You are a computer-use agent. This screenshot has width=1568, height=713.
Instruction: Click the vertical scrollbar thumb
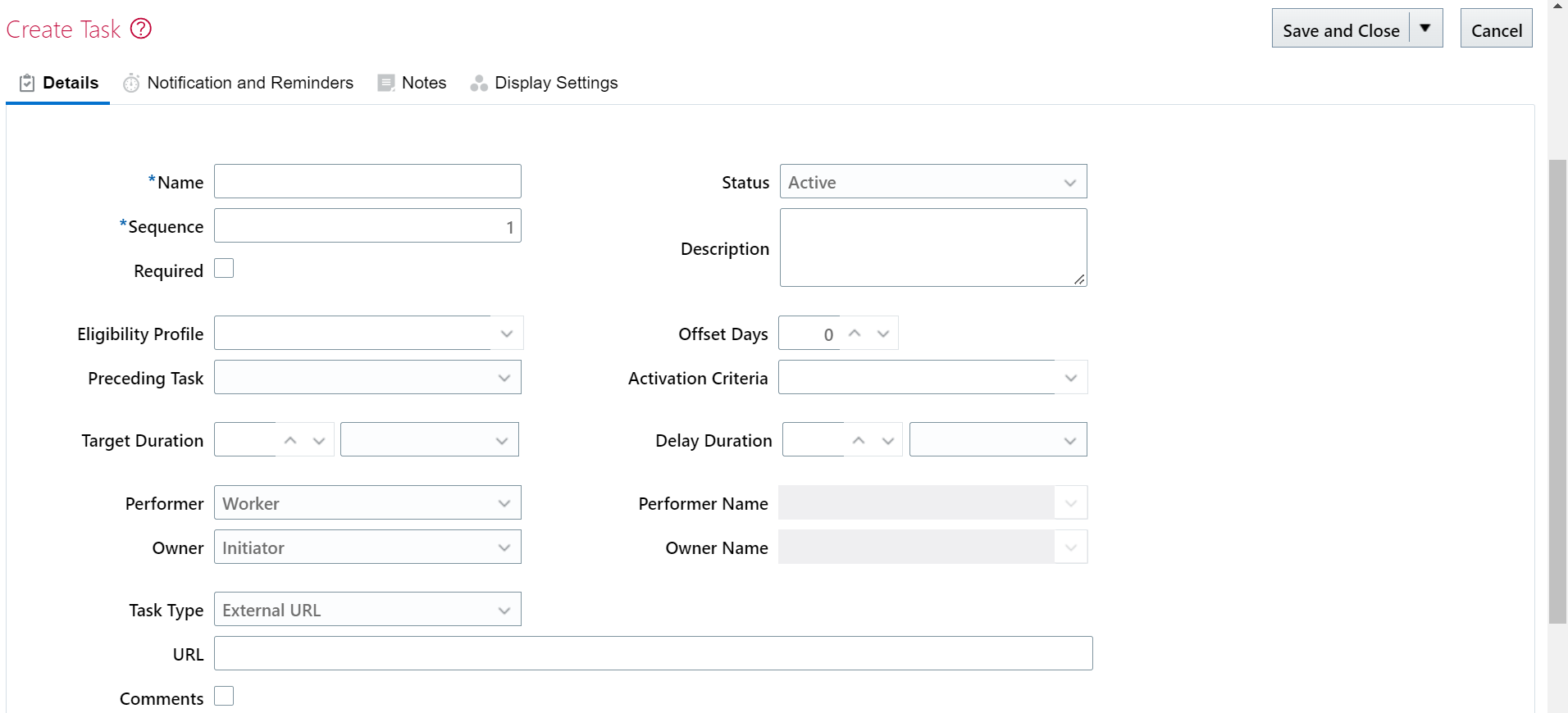1557,392
